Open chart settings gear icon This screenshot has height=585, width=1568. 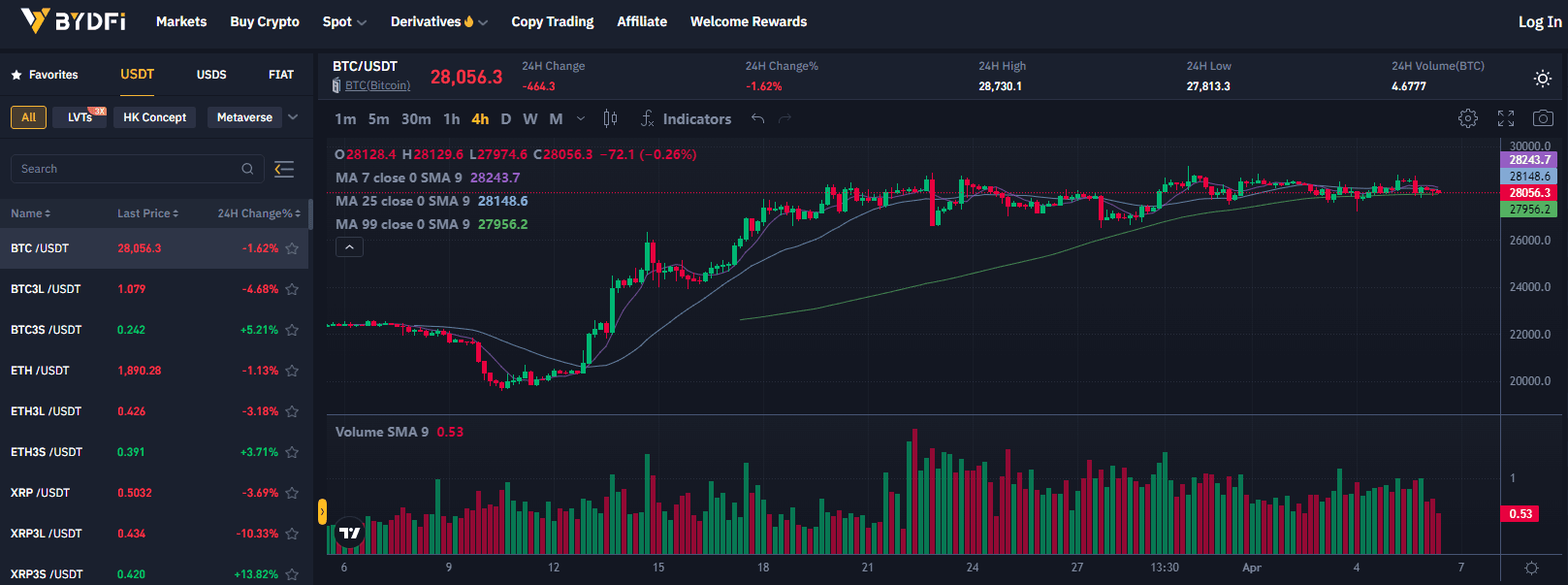[x=1468, y=118]
